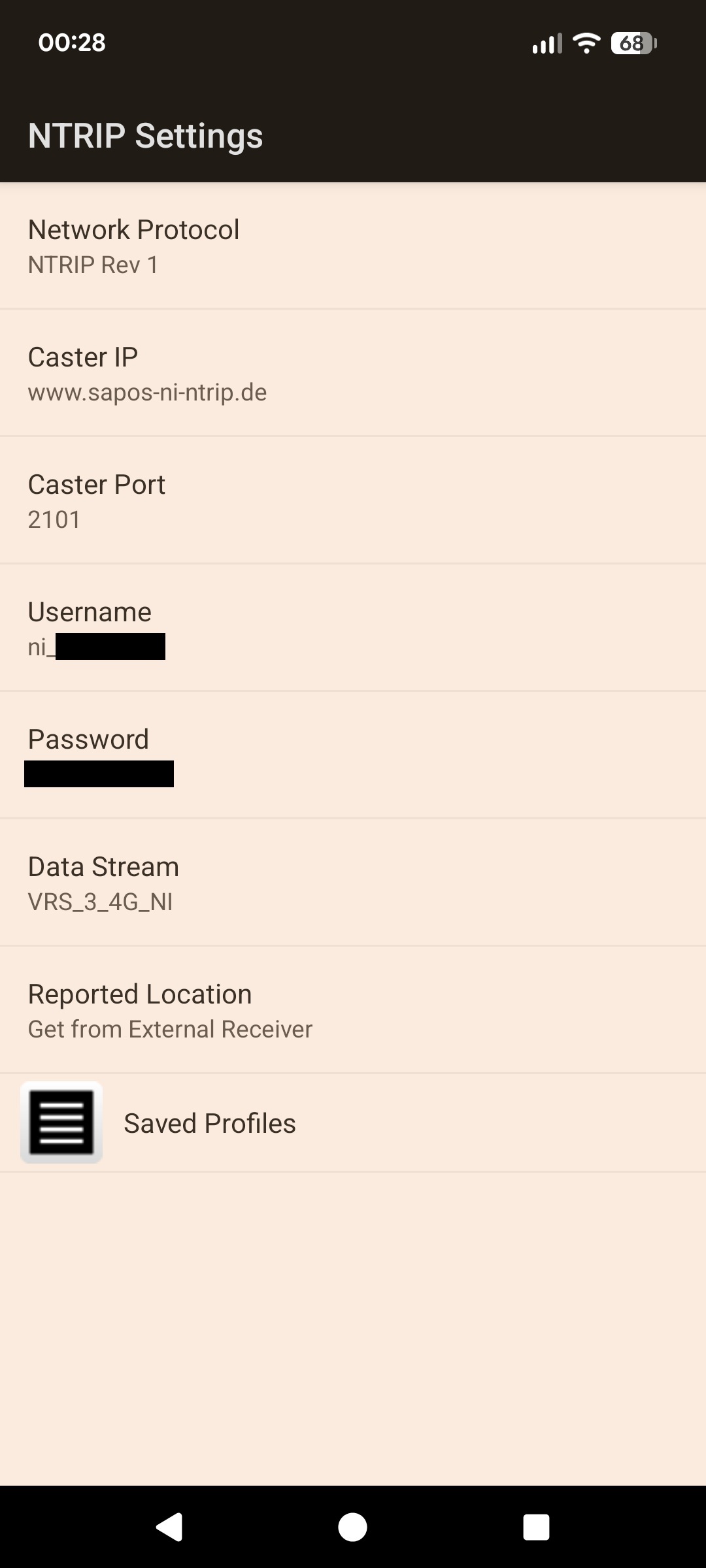Screen dimensions: 706x1568
Task: Tap the cellular signal strength icon
Action: (x=547, y=44)
